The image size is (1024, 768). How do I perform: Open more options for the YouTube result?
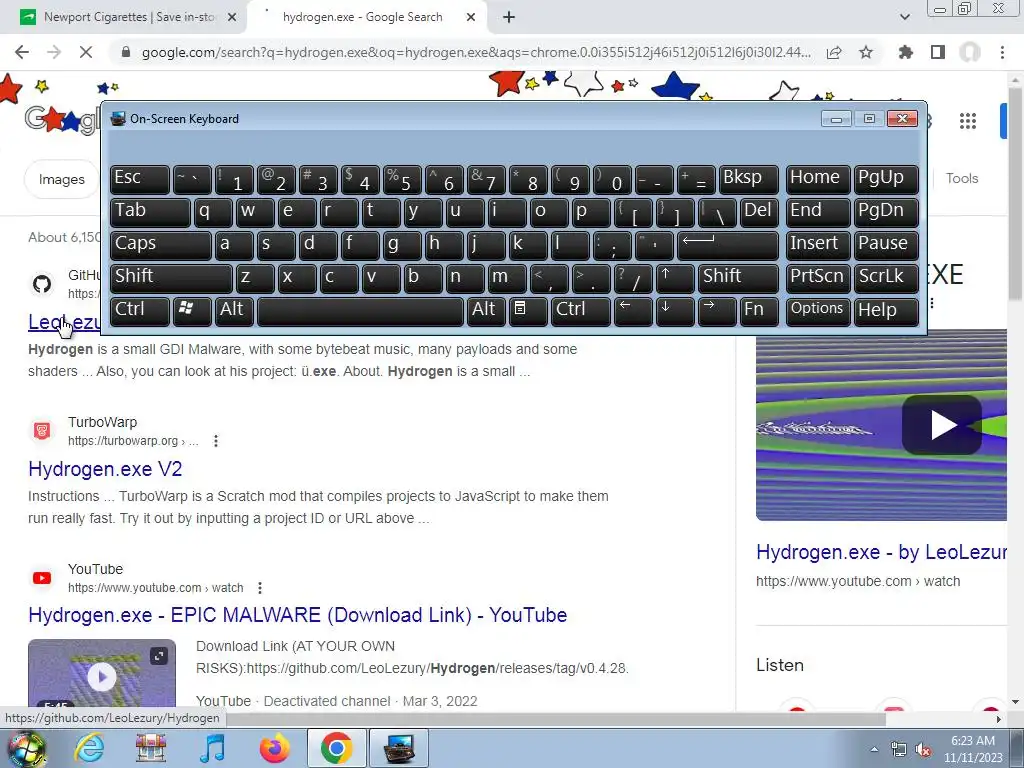click(260, 588)
